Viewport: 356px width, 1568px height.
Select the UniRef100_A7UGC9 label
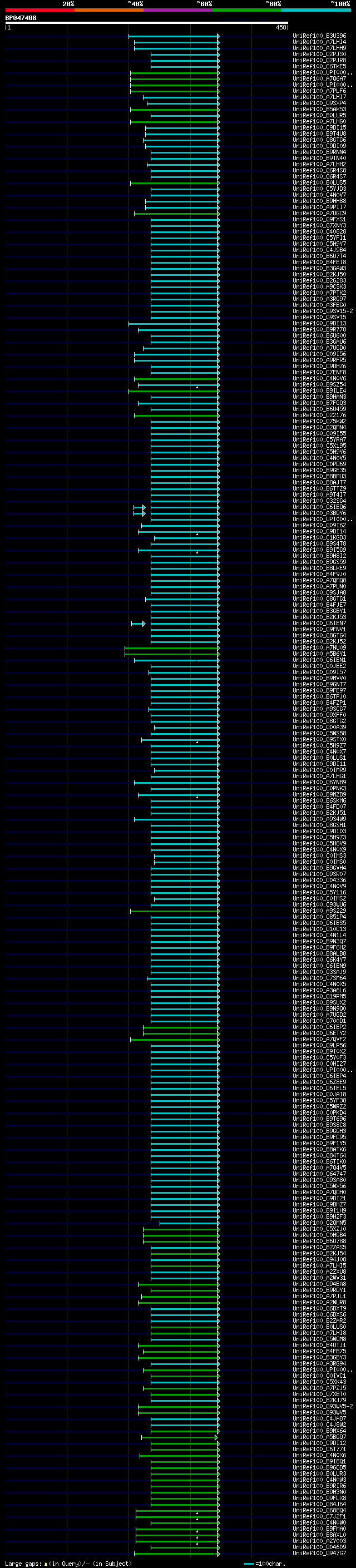click(319, 213)
